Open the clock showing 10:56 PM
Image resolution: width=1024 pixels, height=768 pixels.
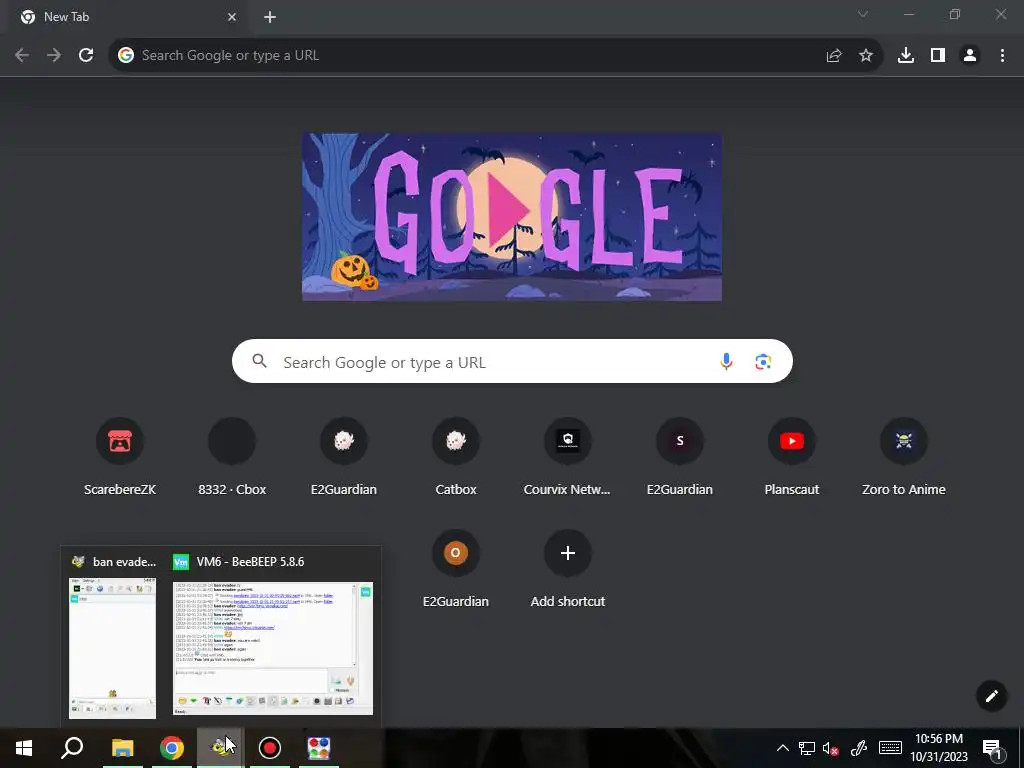click(939, 748)
